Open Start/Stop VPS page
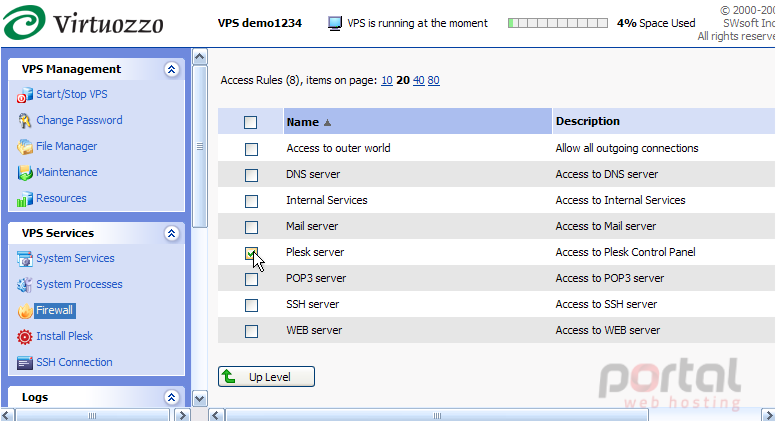This screenshot has width=776, height=422. click(72, 94)
